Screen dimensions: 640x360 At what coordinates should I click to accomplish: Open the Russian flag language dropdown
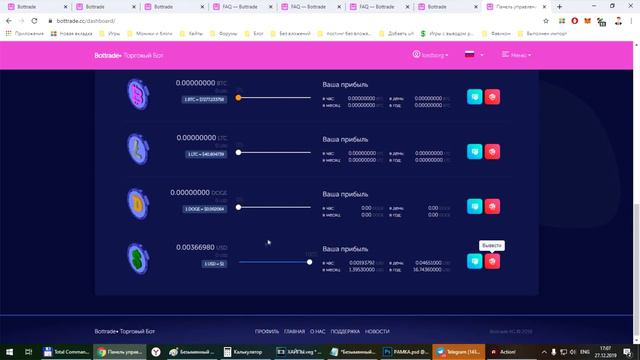473,54
